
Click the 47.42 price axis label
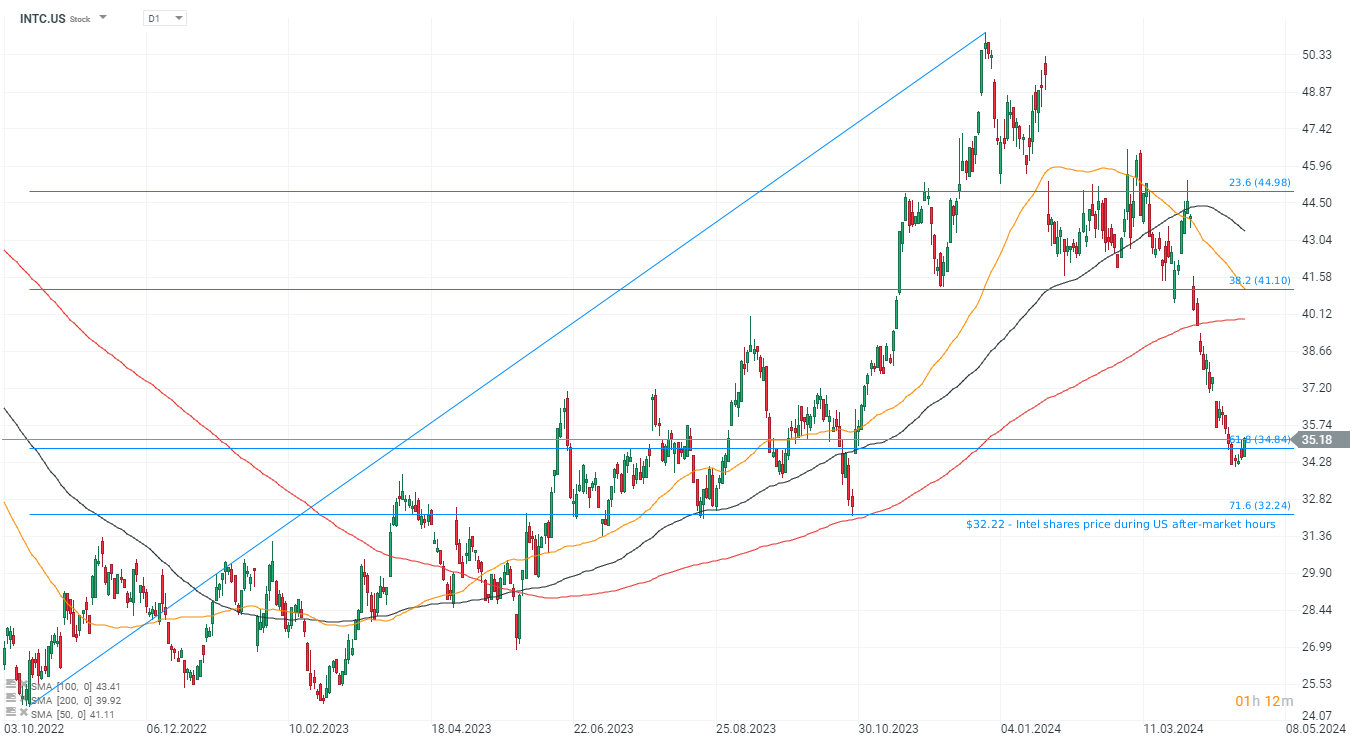tap(1318, 129)
